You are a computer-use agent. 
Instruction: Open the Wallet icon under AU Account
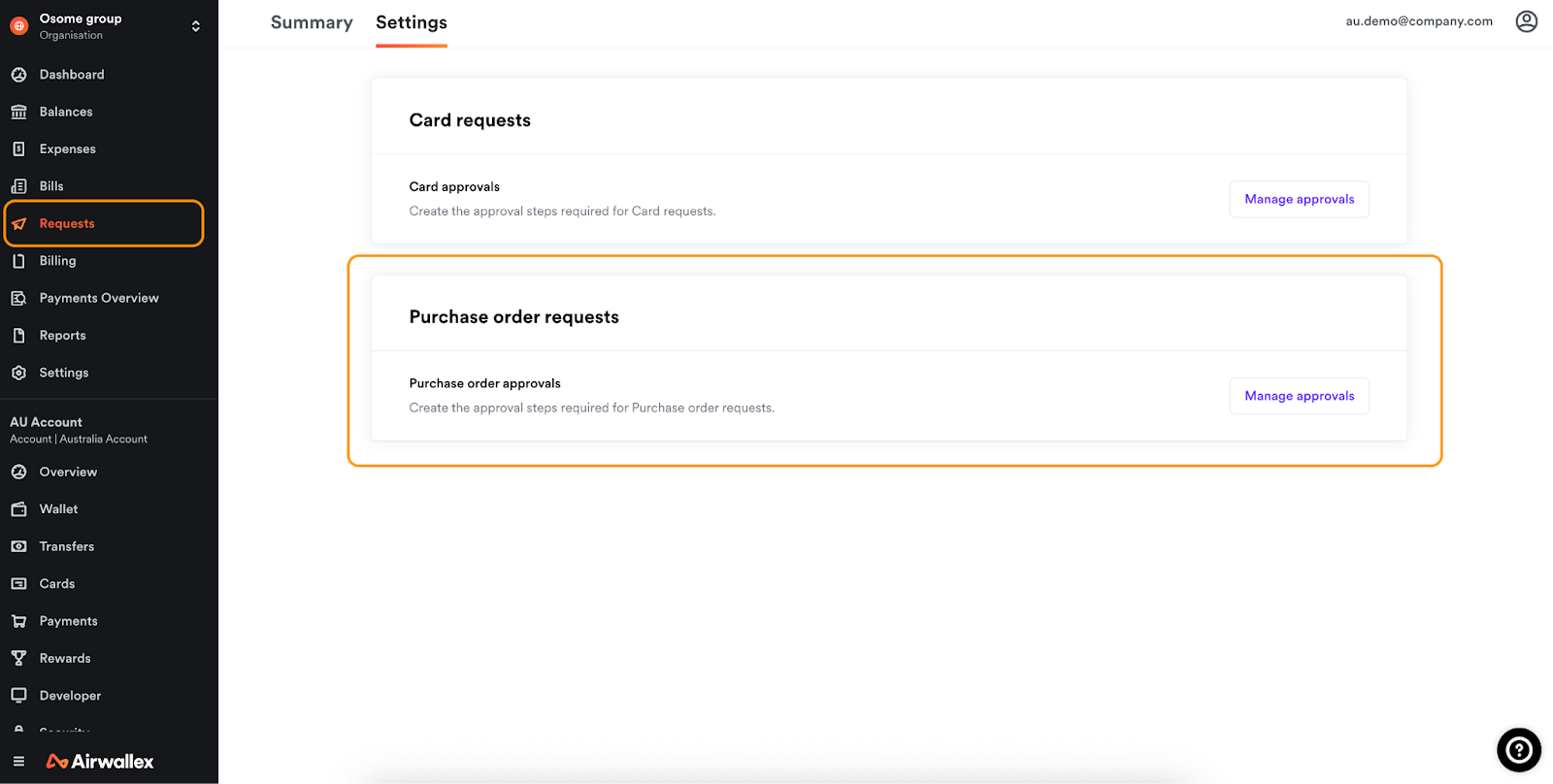pyautogui.click(x=18, y=509)
